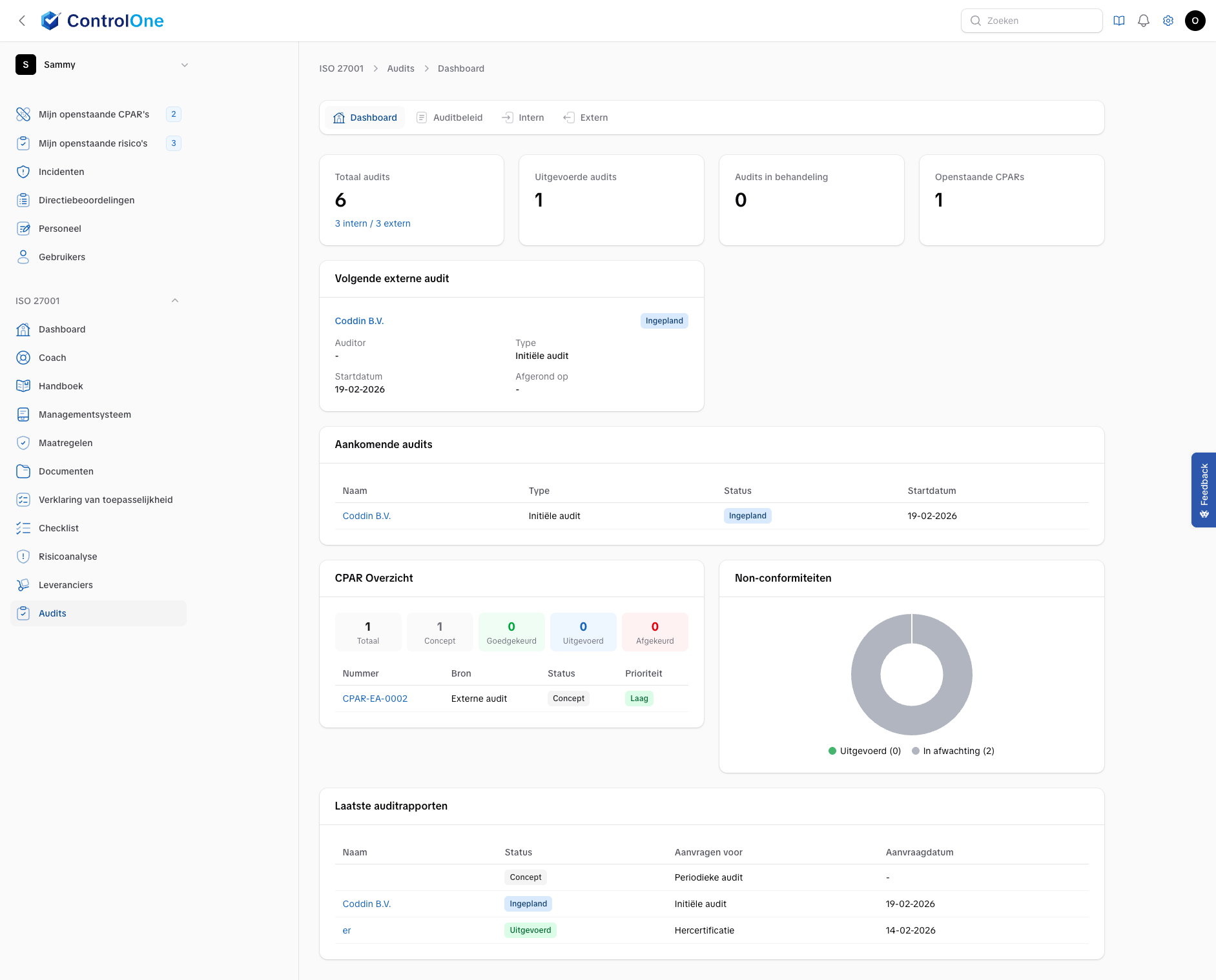Open the Gebruikers section

tap(61, 256)
